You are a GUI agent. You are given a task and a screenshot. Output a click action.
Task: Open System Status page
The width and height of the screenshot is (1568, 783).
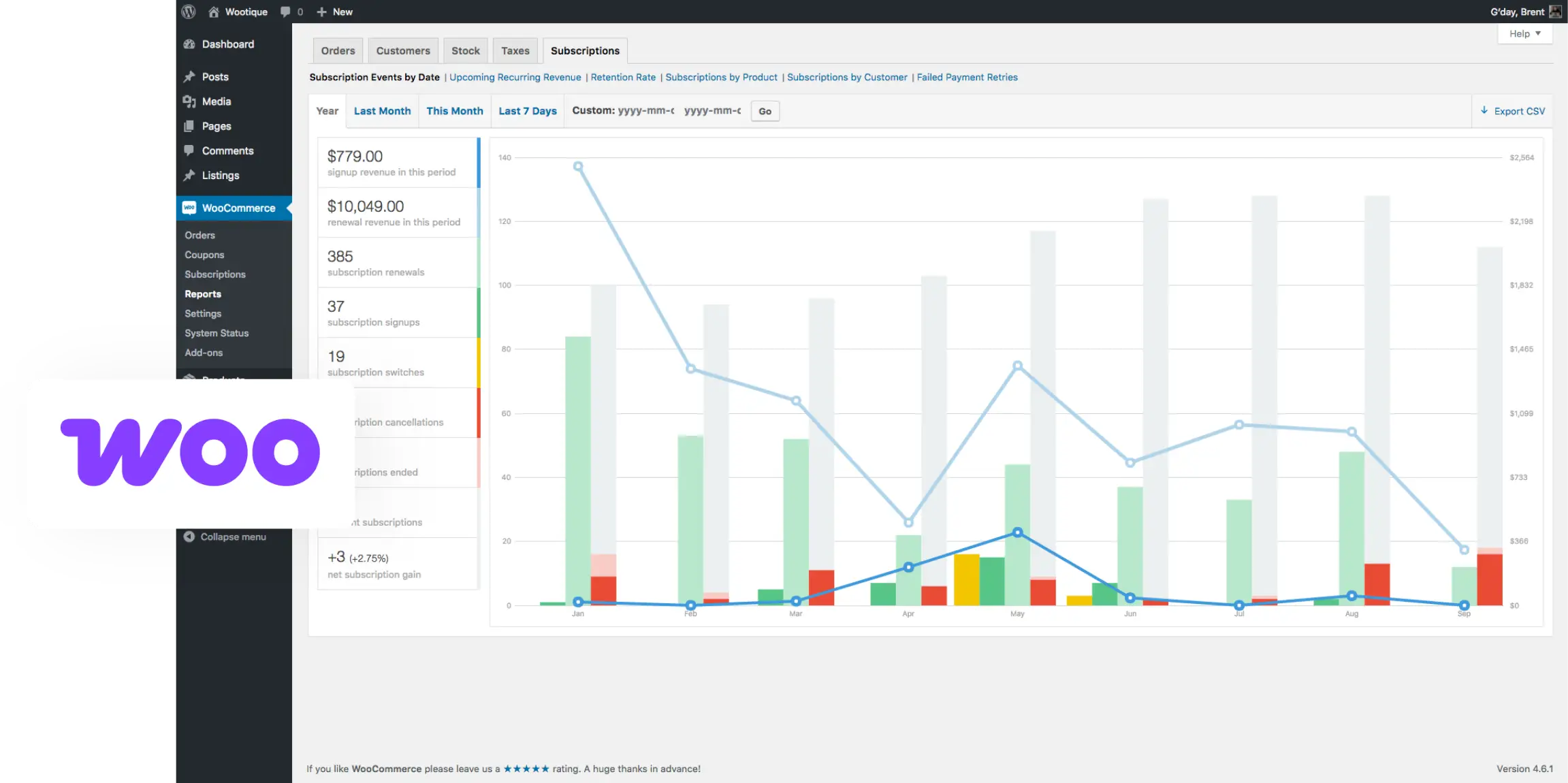(x=217, y=333)
